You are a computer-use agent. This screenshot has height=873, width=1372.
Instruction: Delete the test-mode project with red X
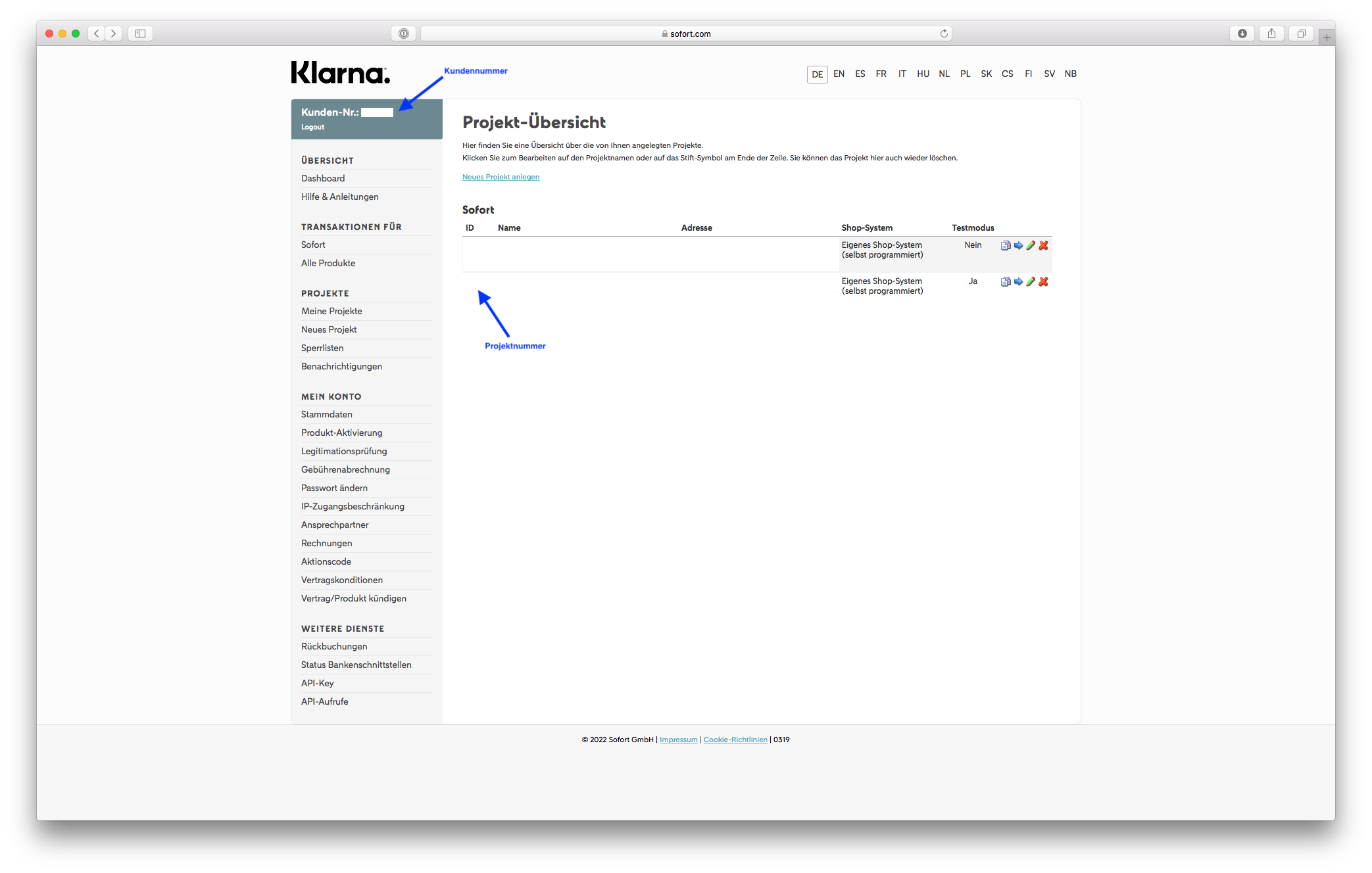(1043, 282)
